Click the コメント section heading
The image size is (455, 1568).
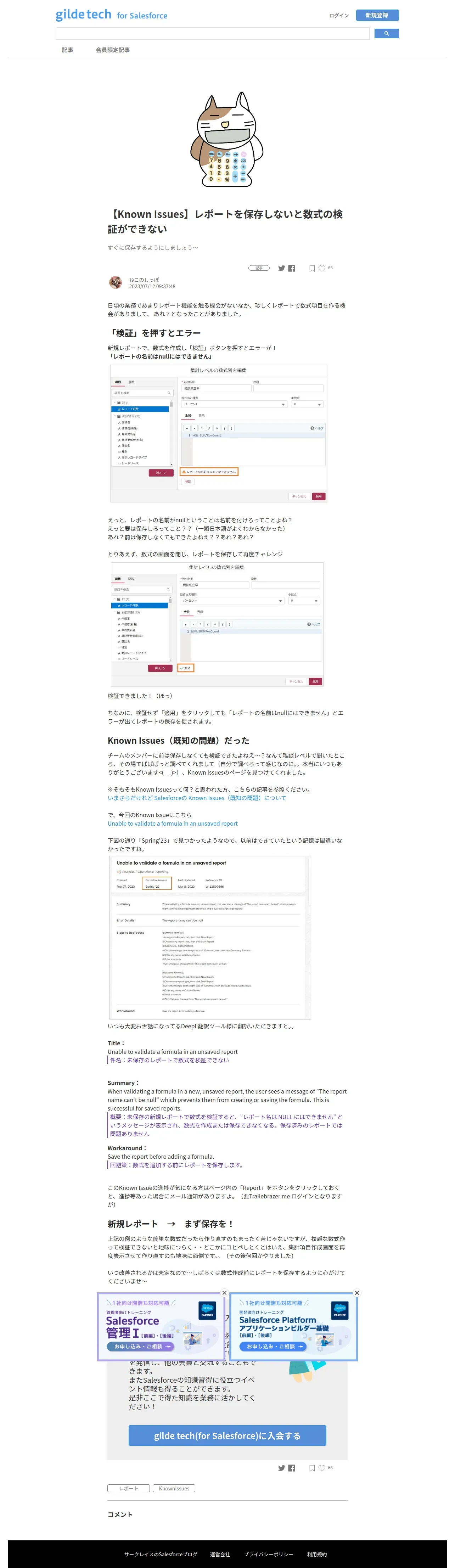[x=120, y=1514]
